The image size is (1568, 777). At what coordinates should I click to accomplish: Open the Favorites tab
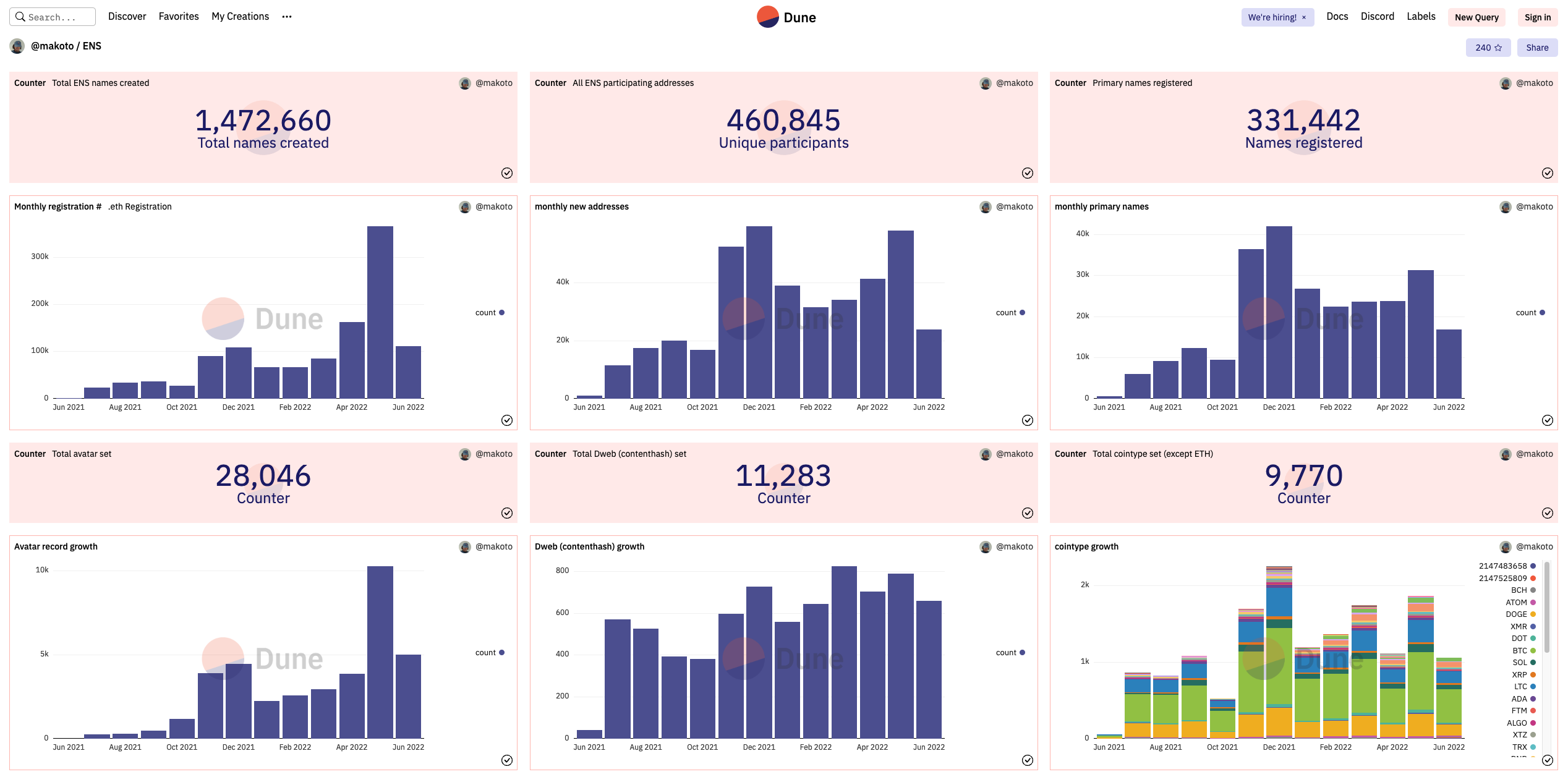pyautogui.click(x=179, y=17)
